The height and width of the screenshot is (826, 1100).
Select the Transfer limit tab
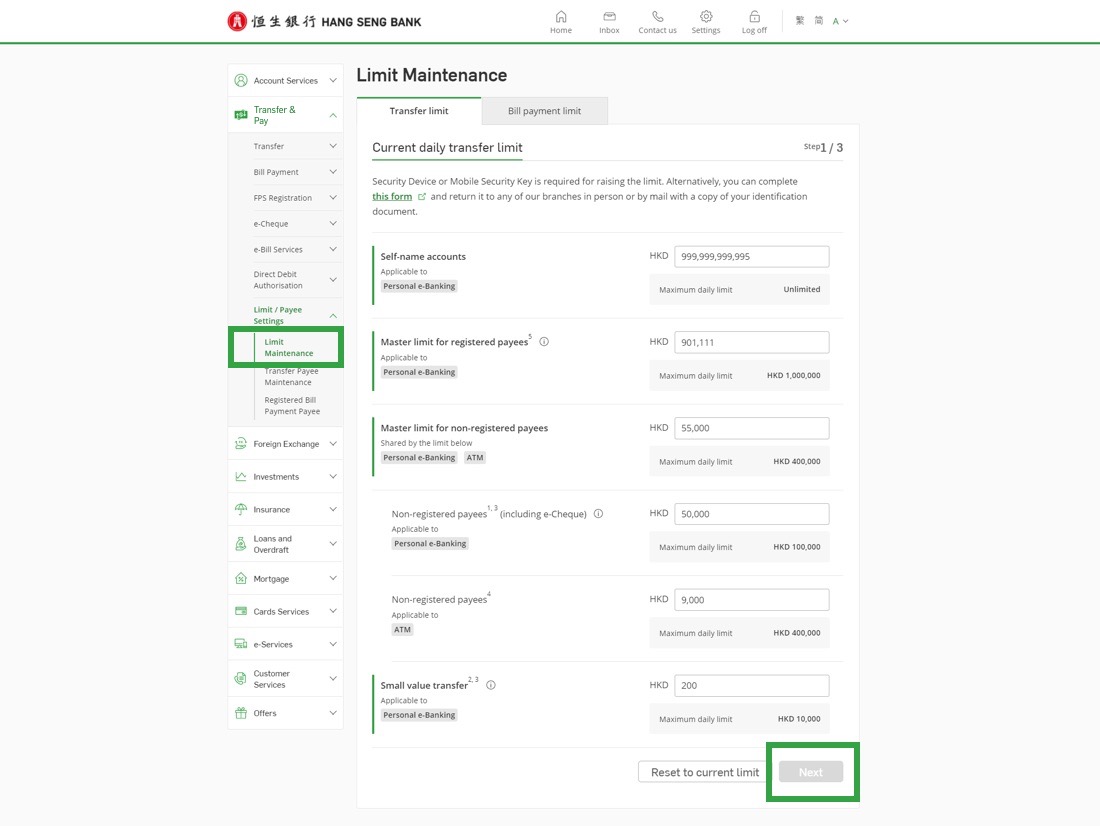click(419, 111)
